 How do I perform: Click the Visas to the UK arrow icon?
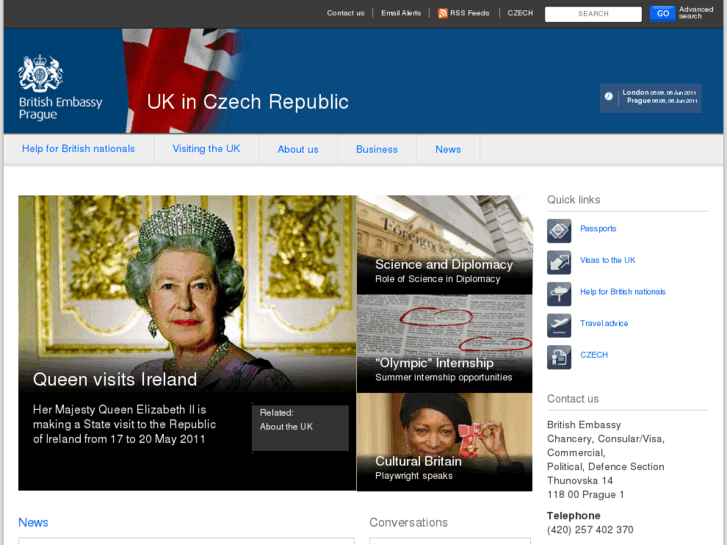click(559, 262)
